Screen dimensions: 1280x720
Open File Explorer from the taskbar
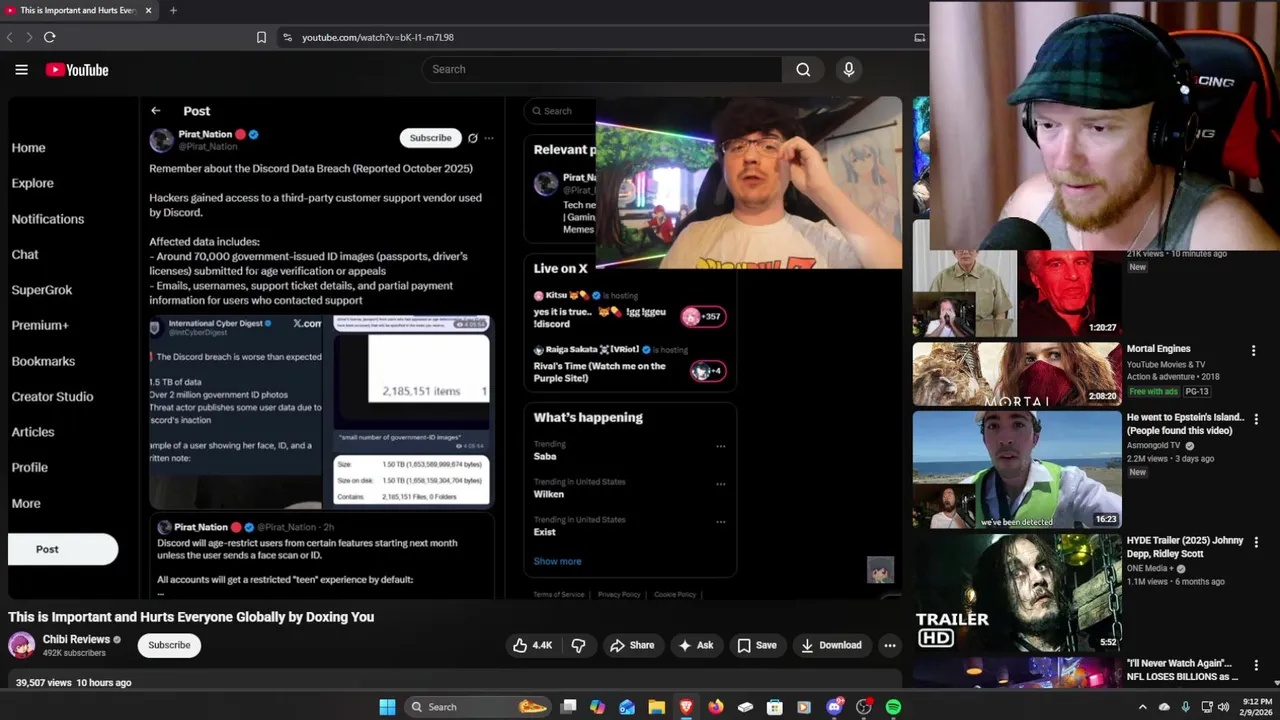tap(656, 707)
